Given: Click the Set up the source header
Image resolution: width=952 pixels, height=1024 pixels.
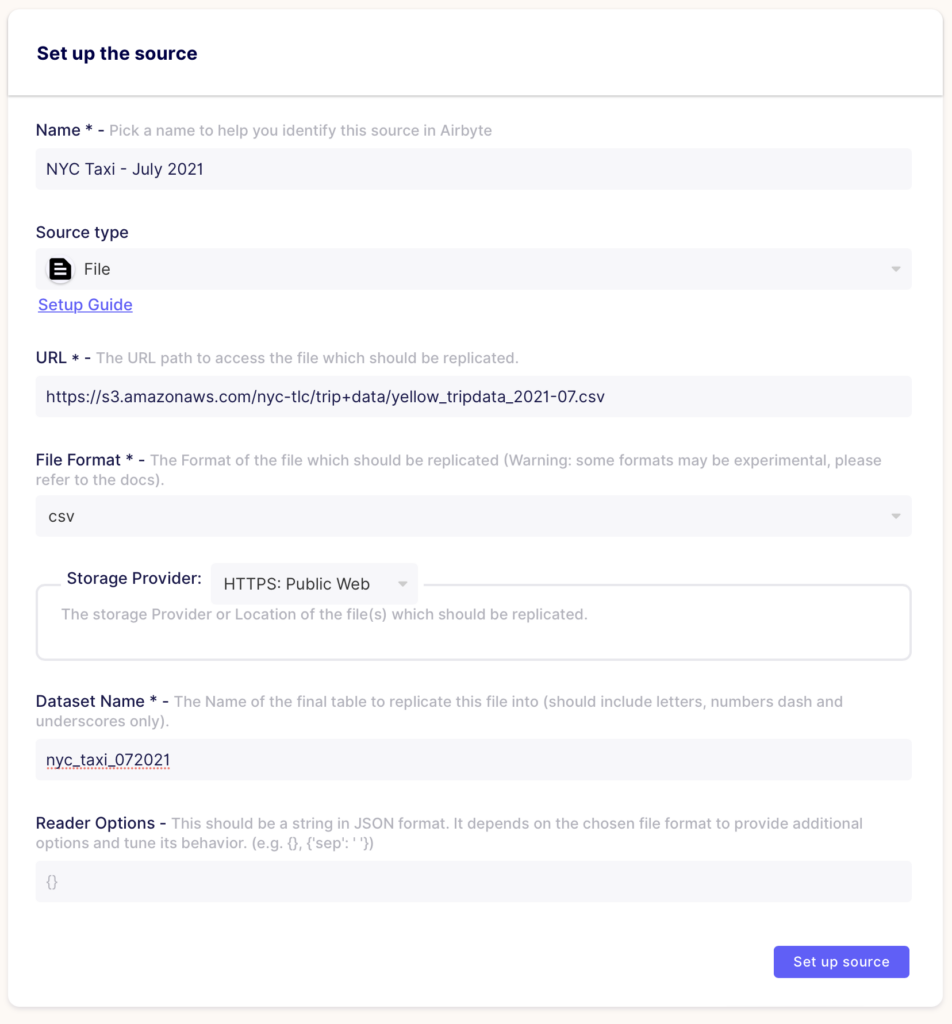Looking at the screenshot, I should (116, 53).
